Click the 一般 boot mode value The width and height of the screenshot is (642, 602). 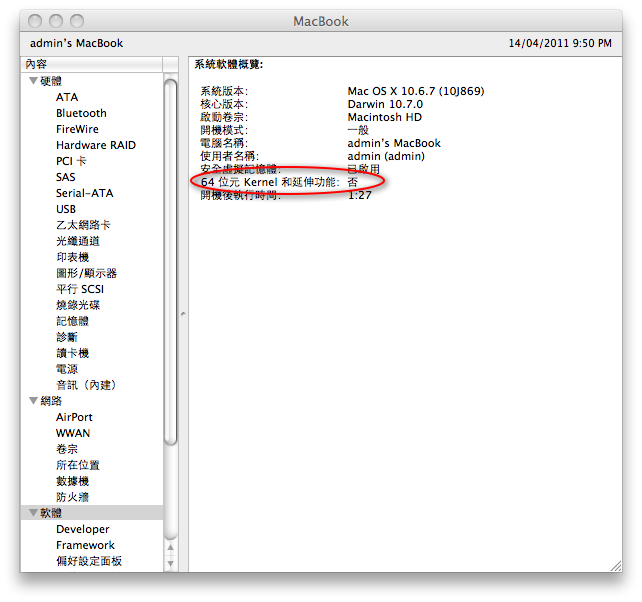[x=358, y=130]
